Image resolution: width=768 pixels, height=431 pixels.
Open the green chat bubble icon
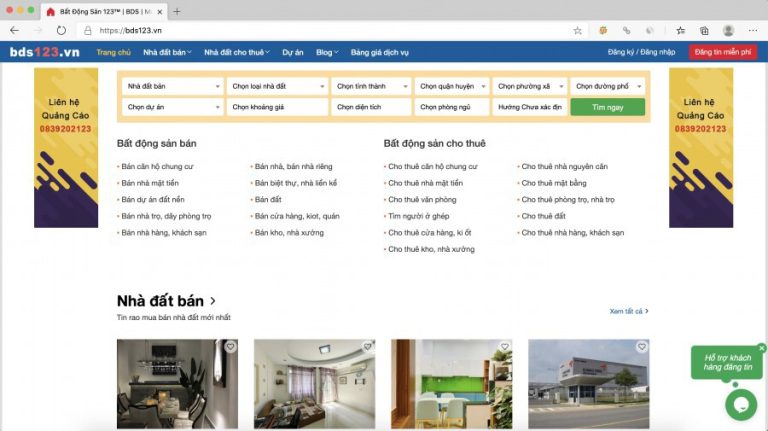click(741, 405)
